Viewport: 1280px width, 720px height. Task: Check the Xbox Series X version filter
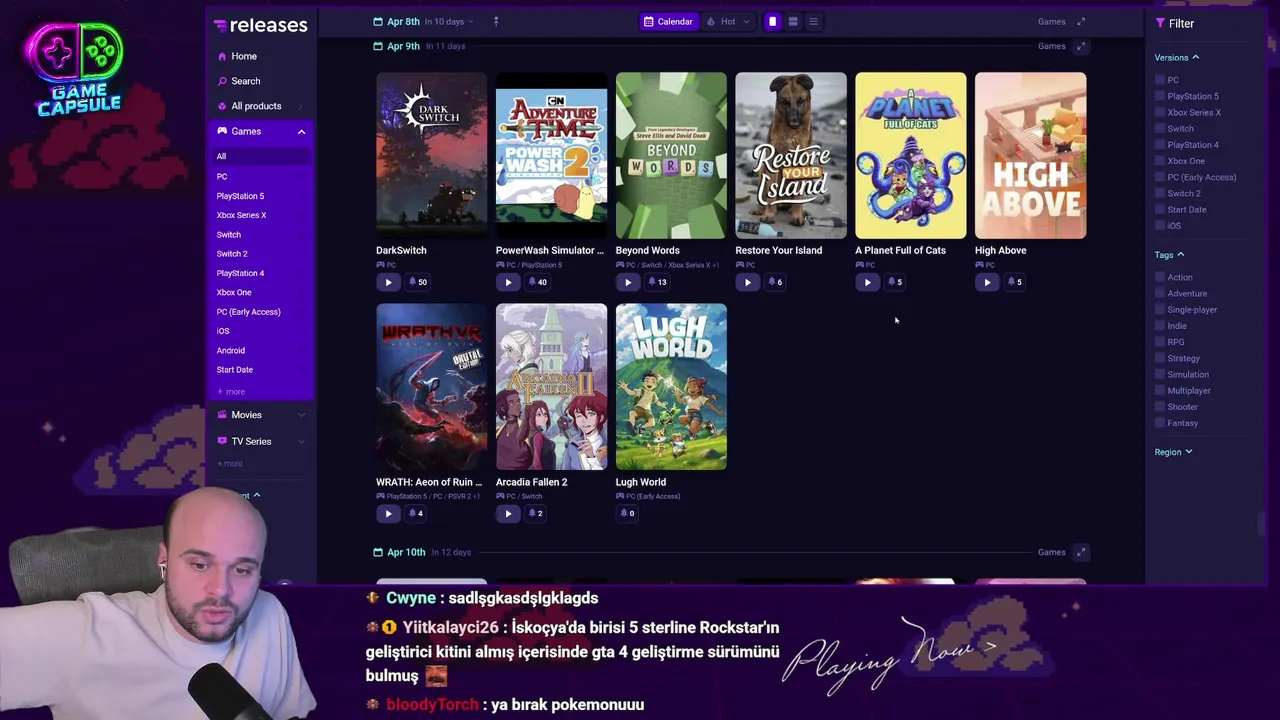coord(1160,112)
